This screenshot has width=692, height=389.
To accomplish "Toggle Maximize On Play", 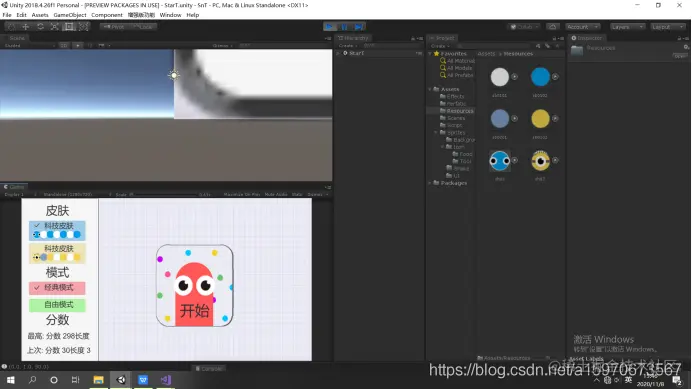I will [x=242, y=194].
